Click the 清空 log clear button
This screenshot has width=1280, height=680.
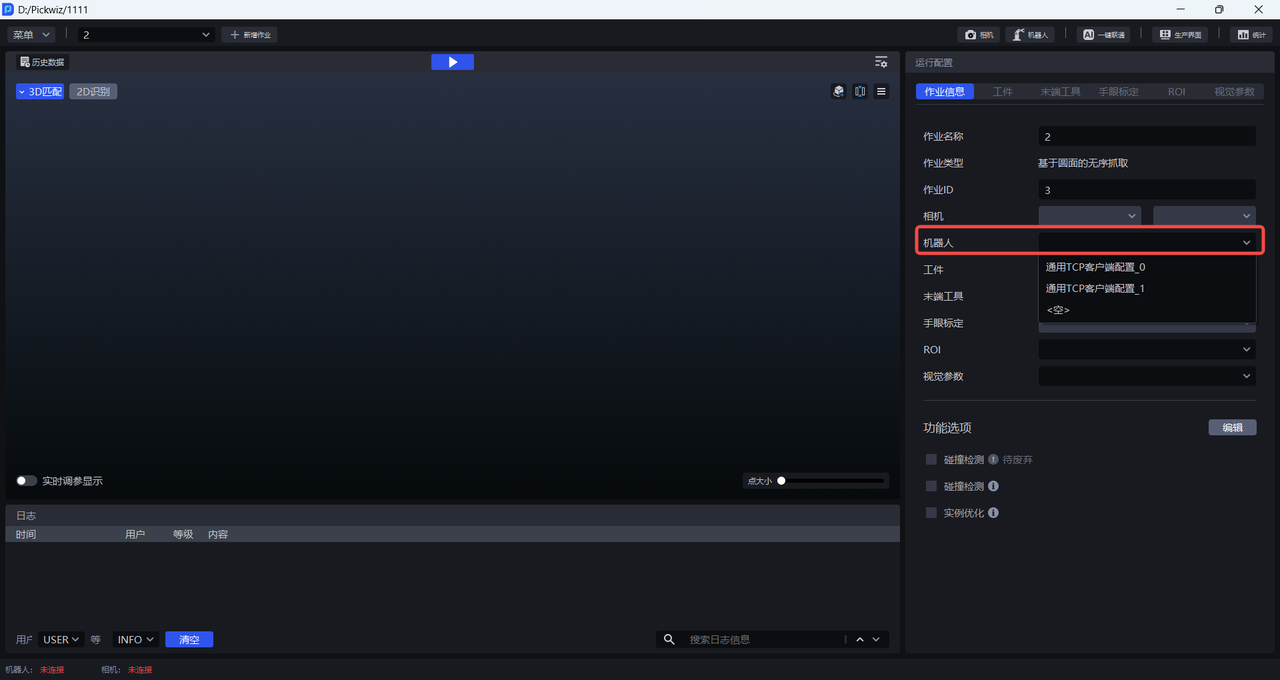(x=189, y=640)
